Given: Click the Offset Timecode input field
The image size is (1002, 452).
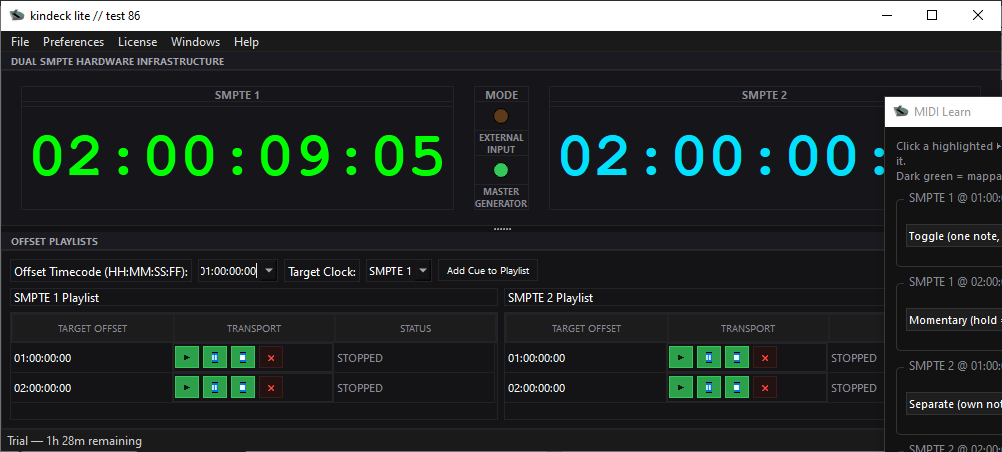Looking at the screenshot, I should tap(230, 271).
